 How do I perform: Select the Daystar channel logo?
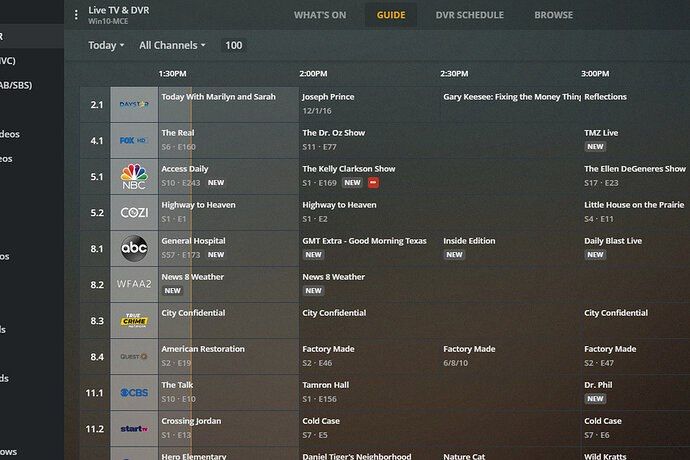134,104
